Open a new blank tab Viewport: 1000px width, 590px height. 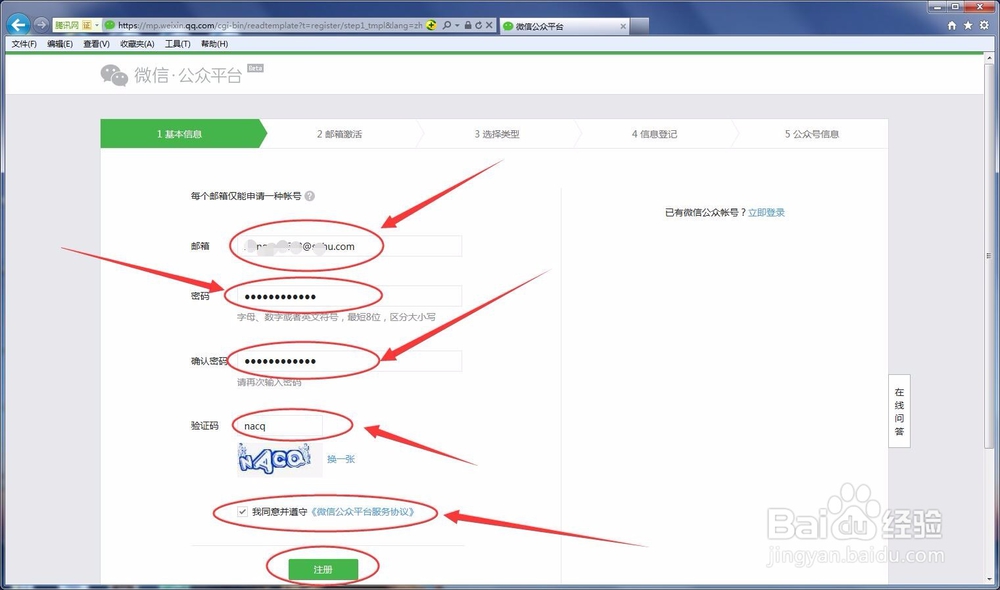pyautogui.click(x=640, y=26)
